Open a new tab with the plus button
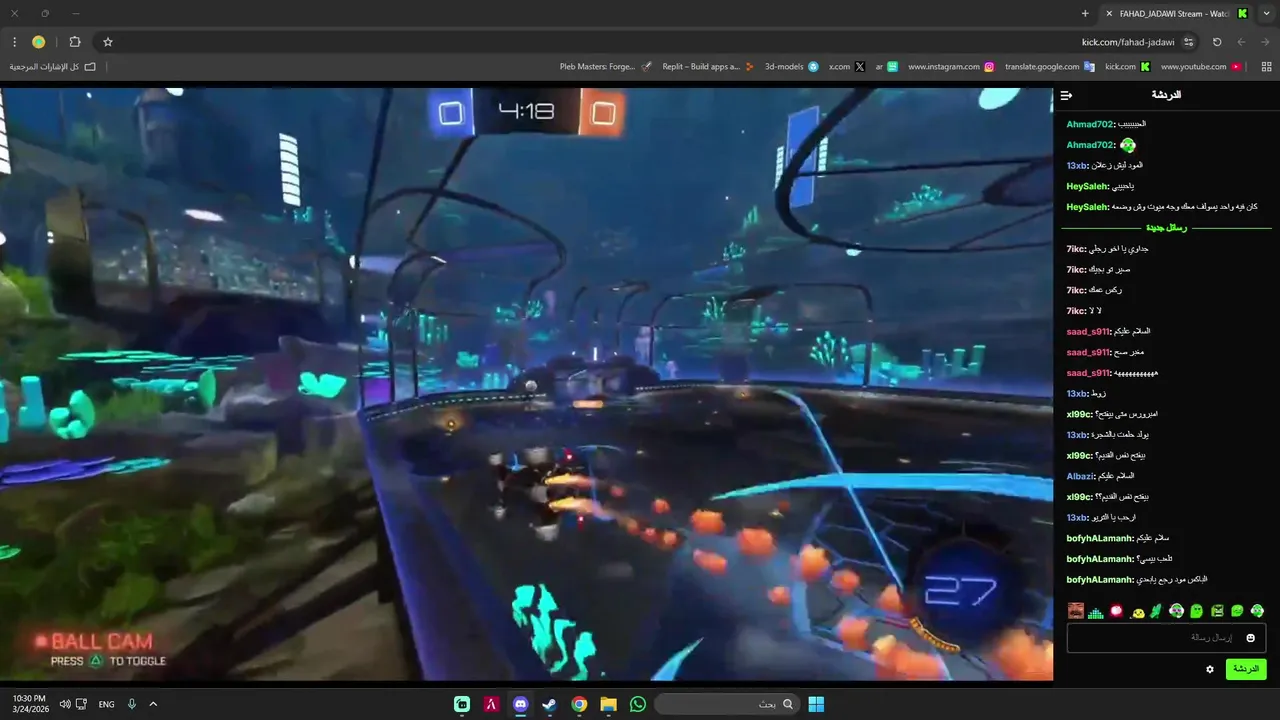Screen dimensions: 1280x720 coord(1085,14)
